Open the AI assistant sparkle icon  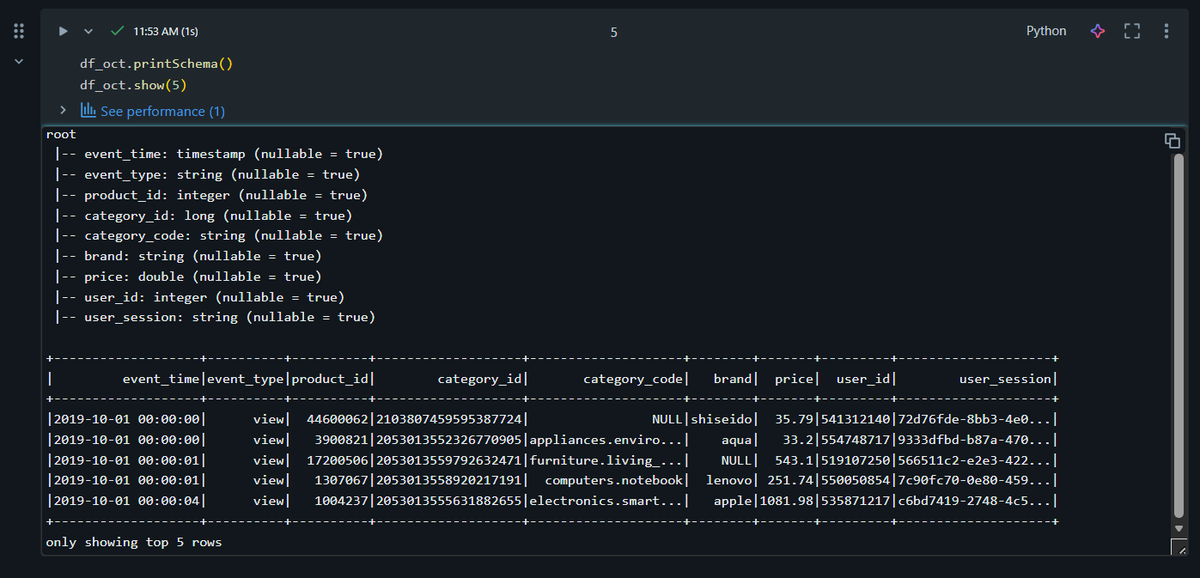[1097, 31]
